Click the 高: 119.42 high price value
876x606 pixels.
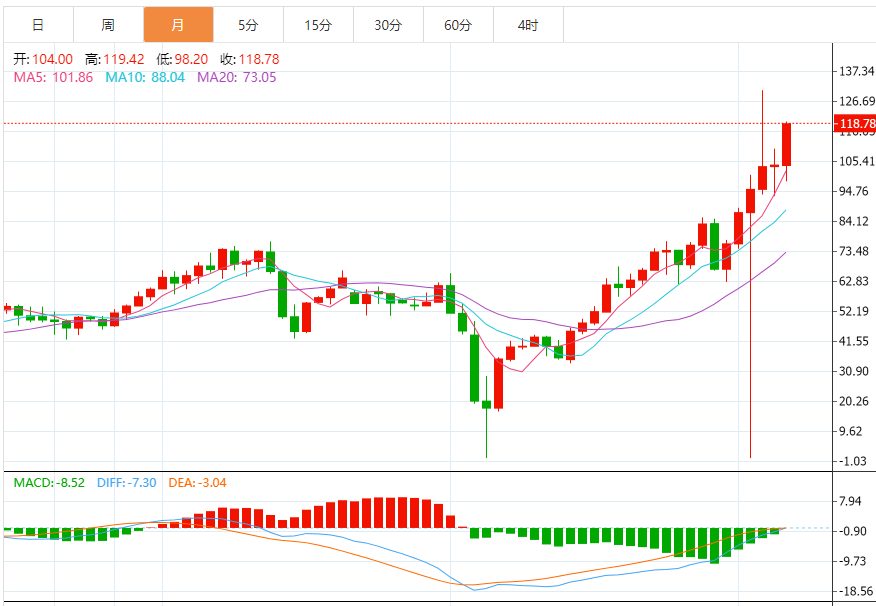(x=115, y=59)
